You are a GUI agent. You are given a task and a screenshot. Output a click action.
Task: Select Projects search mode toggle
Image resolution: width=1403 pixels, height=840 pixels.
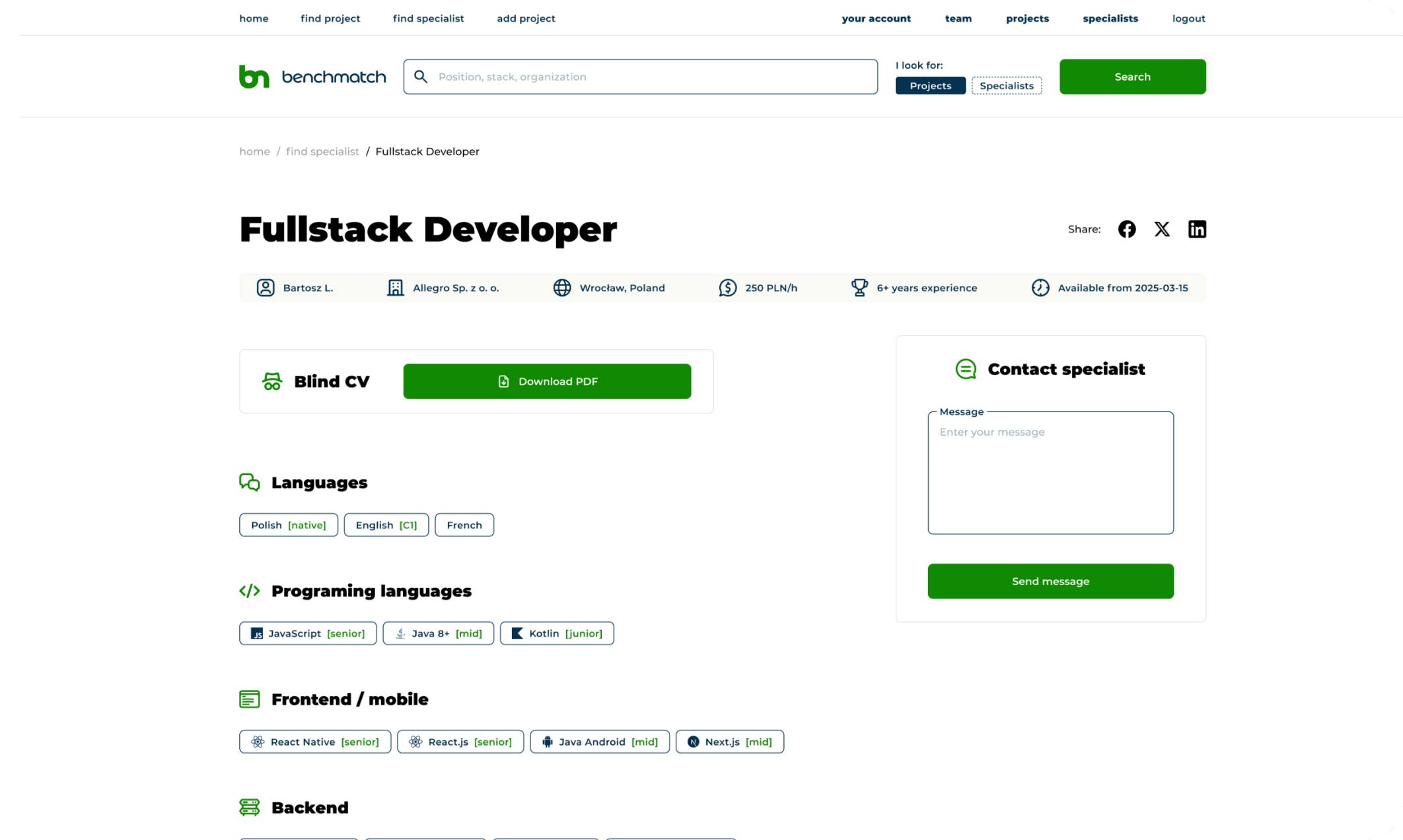pyautogui.click(x=930, y=86)
